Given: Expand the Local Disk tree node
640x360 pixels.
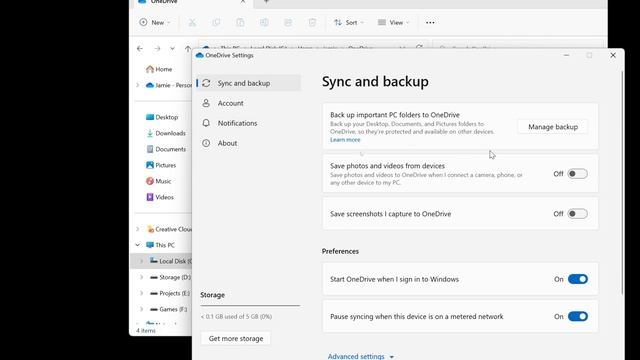Looking at the screenshot, I should tap(141, 261).
